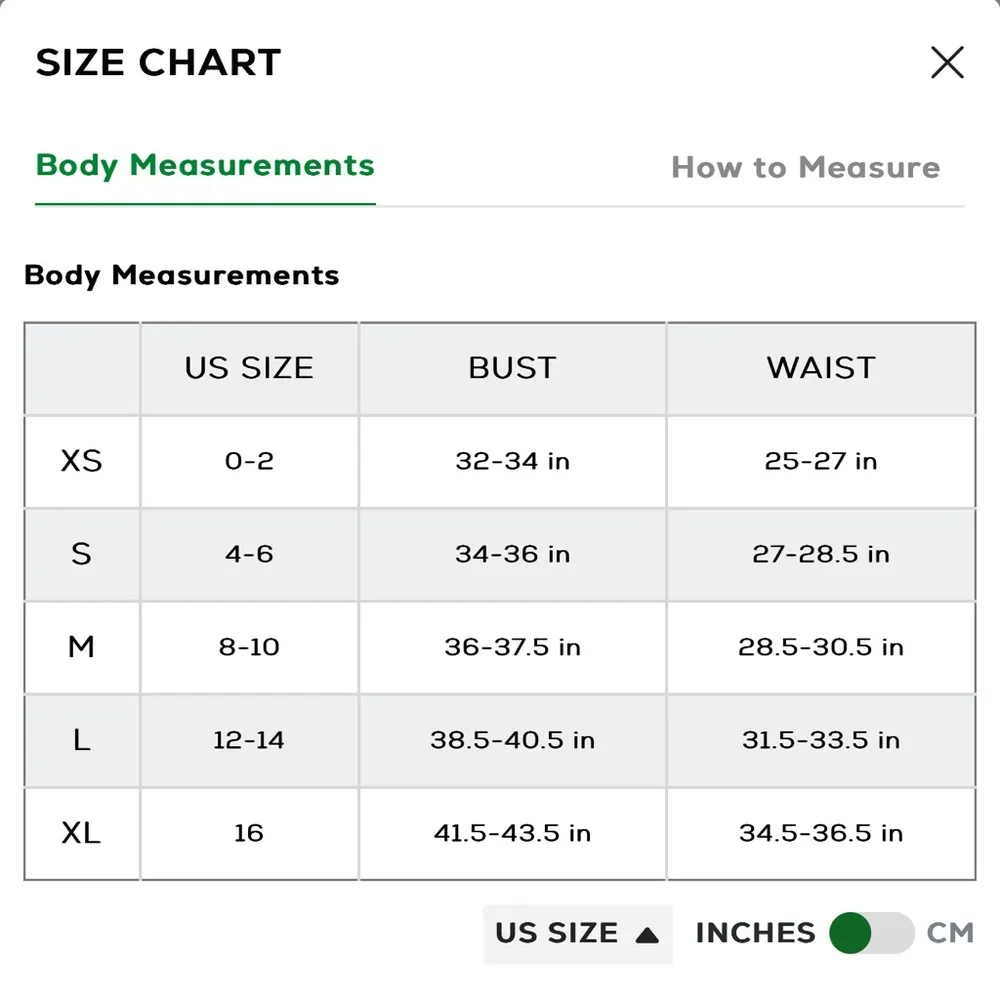Click the triangle arrow beside US SIZE
The width and height of the screenshot is (1000, 1000).
[647, 935]
